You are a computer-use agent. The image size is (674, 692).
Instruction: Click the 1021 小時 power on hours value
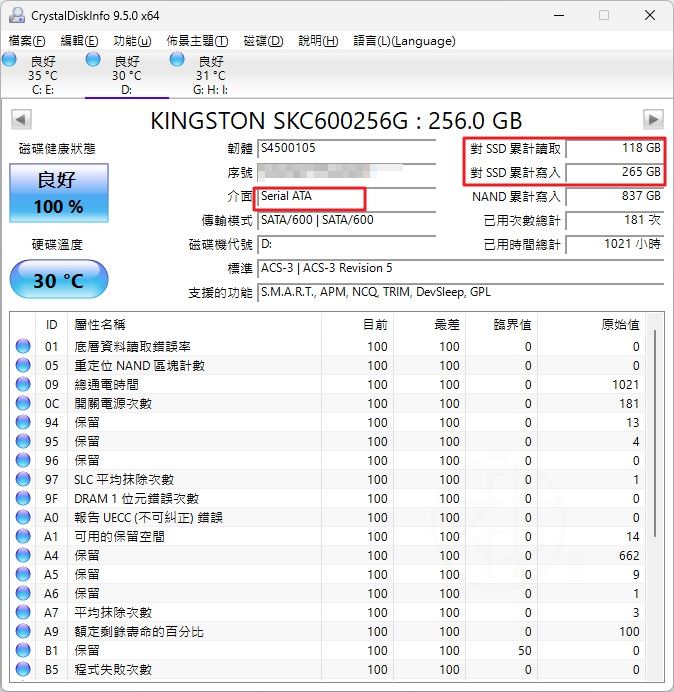click(615, 244)
